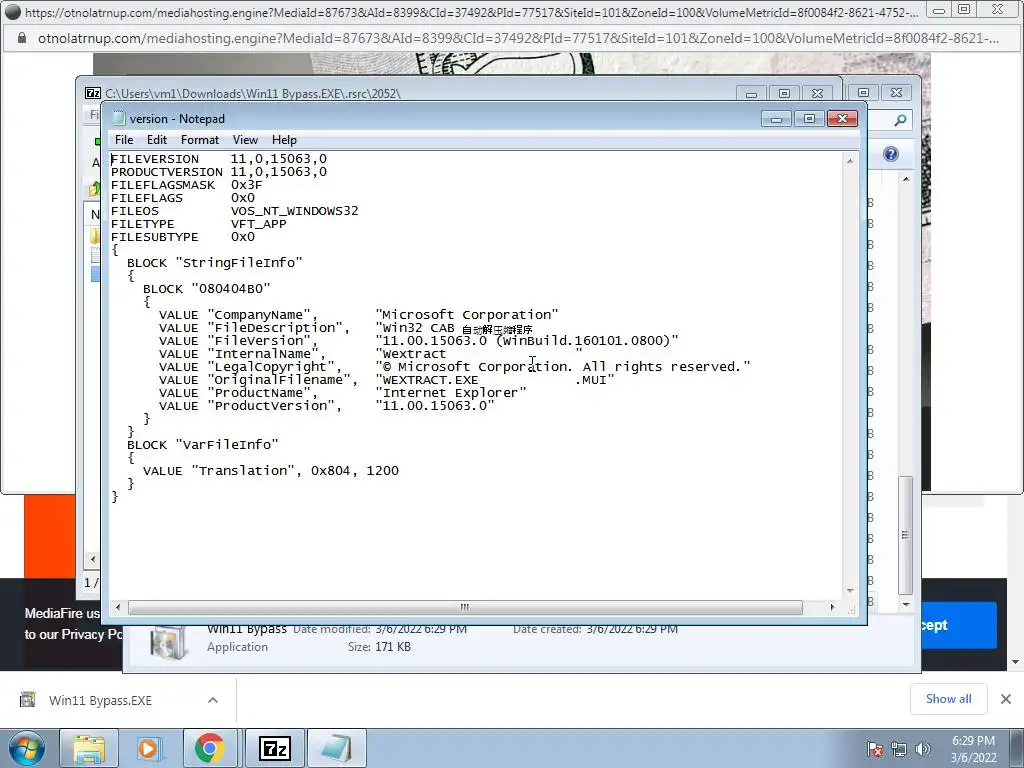Open the Help menu in Notepad
This screenshot has width=1024, height=768.
click(284, 140)
